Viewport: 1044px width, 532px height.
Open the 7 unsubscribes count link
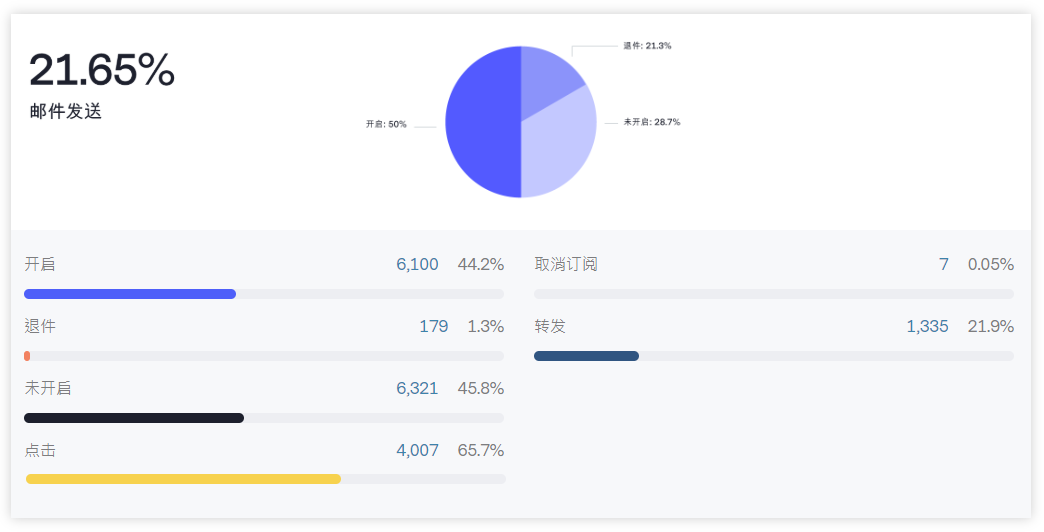click(943, 265)
